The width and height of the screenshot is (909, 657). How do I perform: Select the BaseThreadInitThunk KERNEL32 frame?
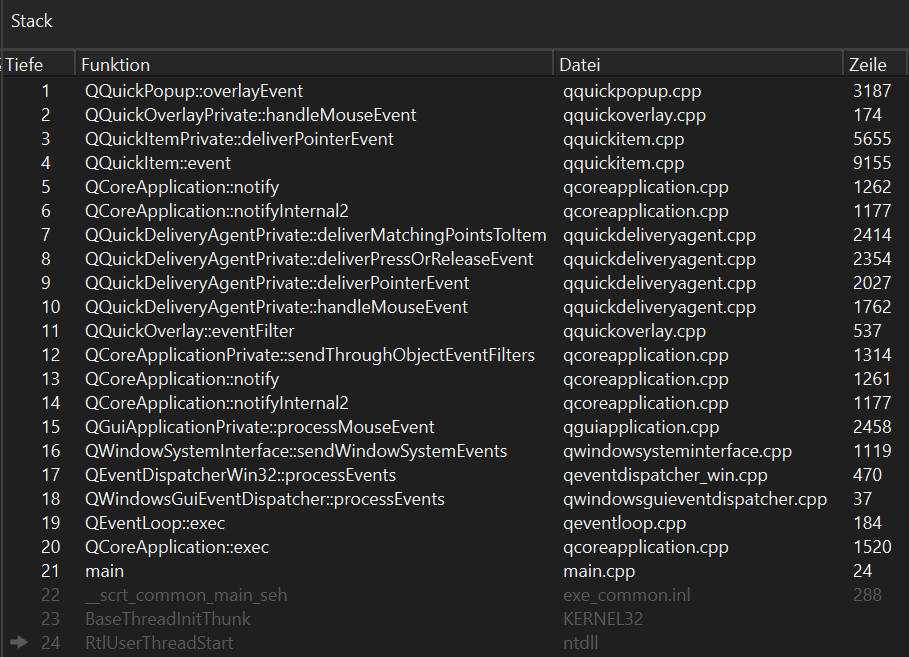(x=454, y=619)
